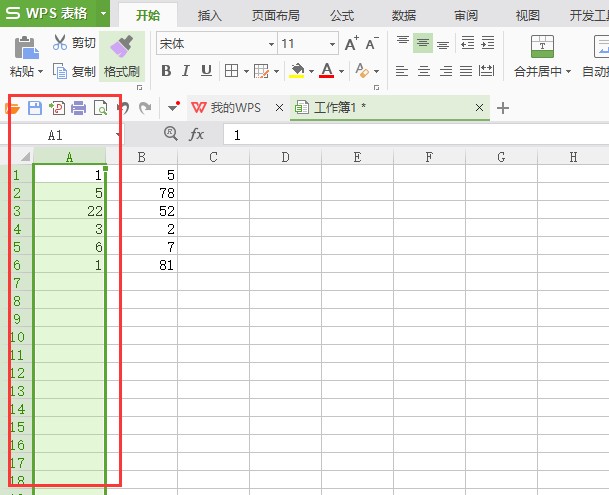Click the Print icon in quick toolbar
Viewport: 609px width, 495px height.
(78, 108)
